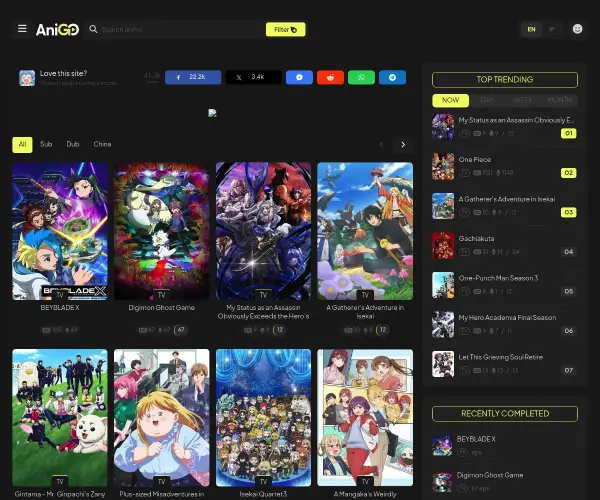Click Isekai Quartet3 title link
This screenshot has height=500, width=600.
[x=263, y=494]
